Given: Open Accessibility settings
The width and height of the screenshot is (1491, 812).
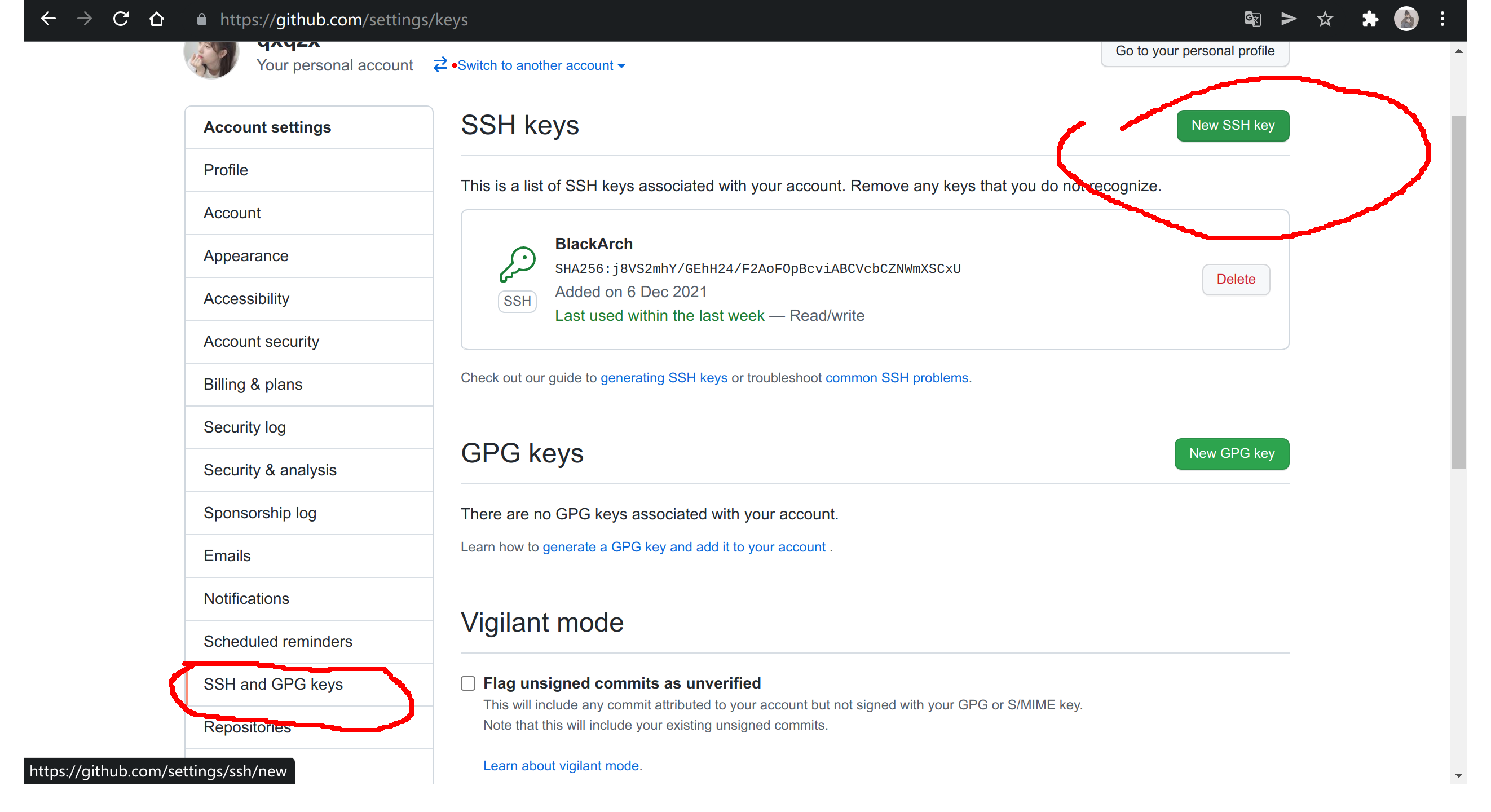Looking at the screenshot, I should tap(308, 299).
